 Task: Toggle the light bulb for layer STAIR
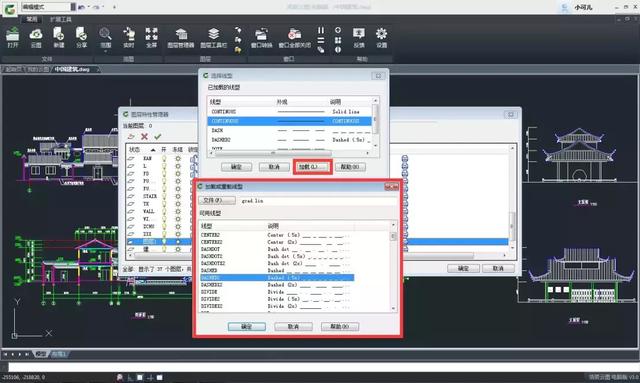(164, 196)
